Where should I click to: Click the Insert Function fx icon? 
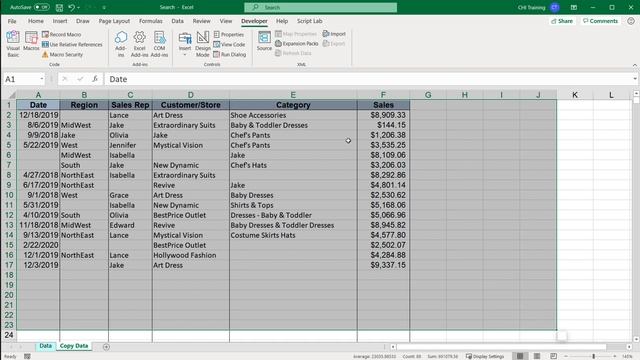[x=95, y=79]
